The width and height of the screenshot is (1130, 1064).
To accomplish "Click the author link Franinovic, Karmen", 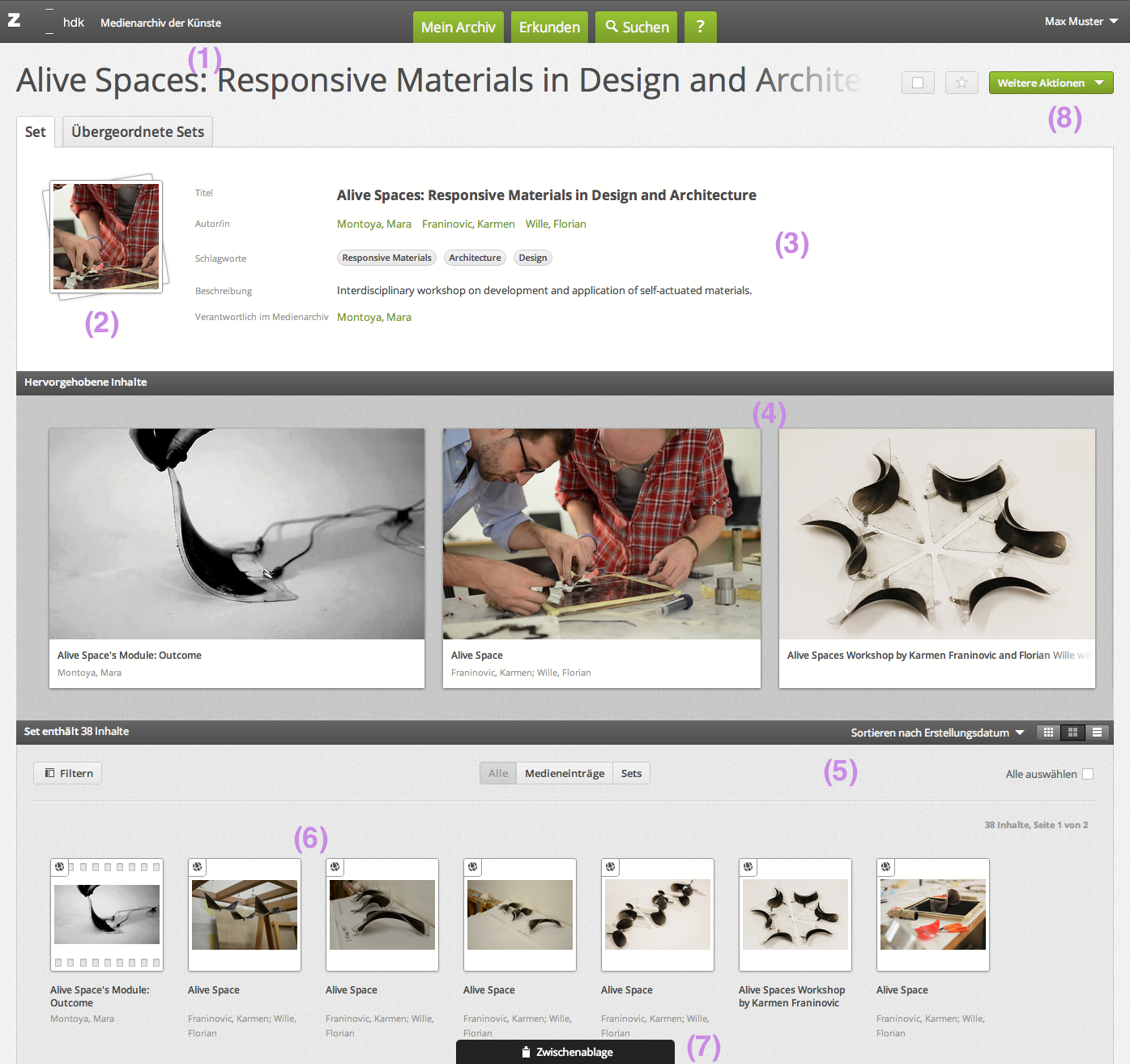I will 468,224.
